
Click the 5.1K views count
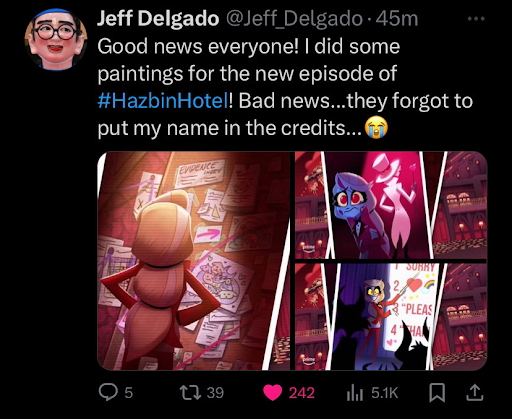[x=385, y=393]
